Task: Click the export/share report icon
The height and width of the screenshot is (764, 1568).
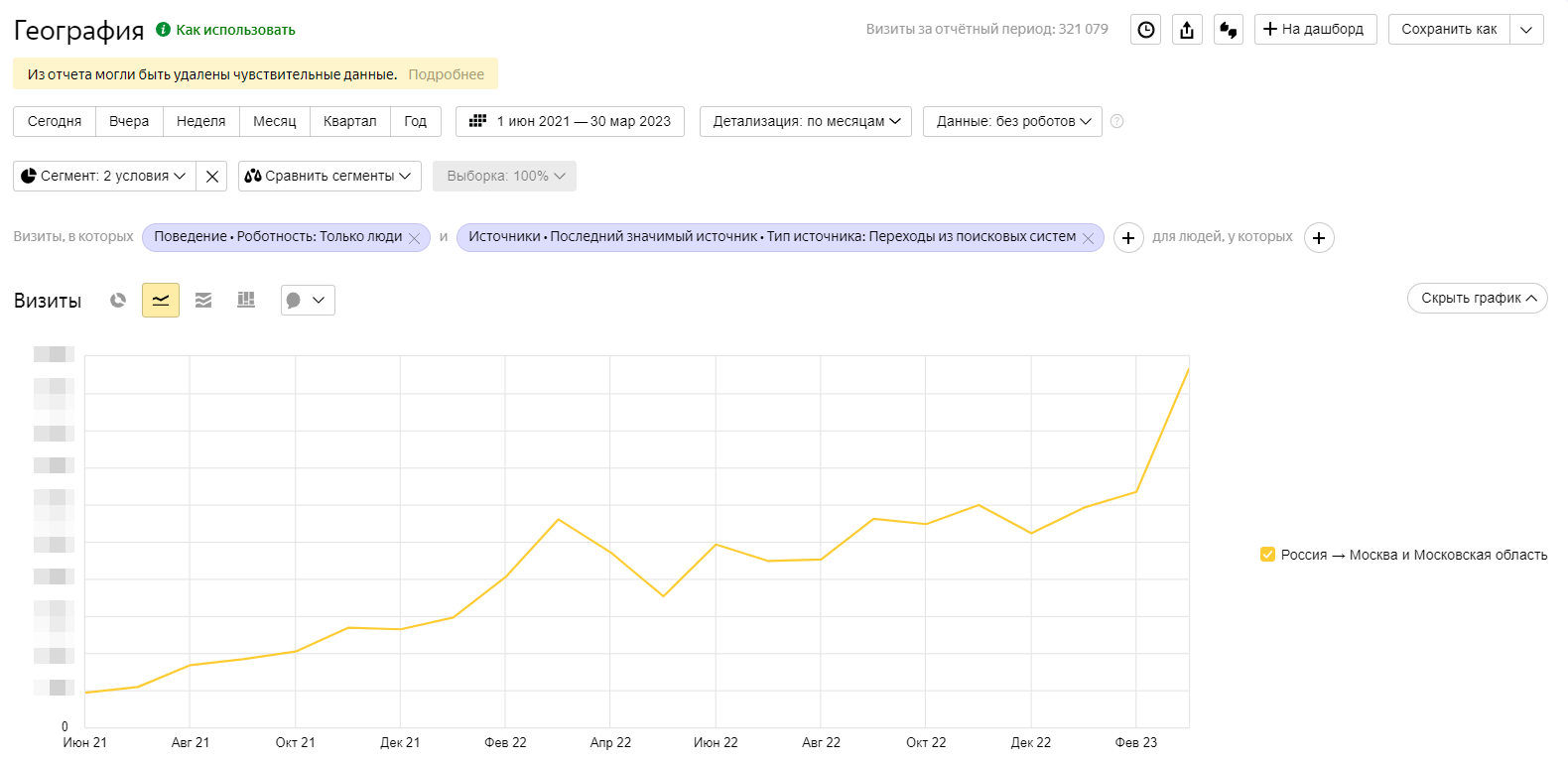Action: 1187,30
